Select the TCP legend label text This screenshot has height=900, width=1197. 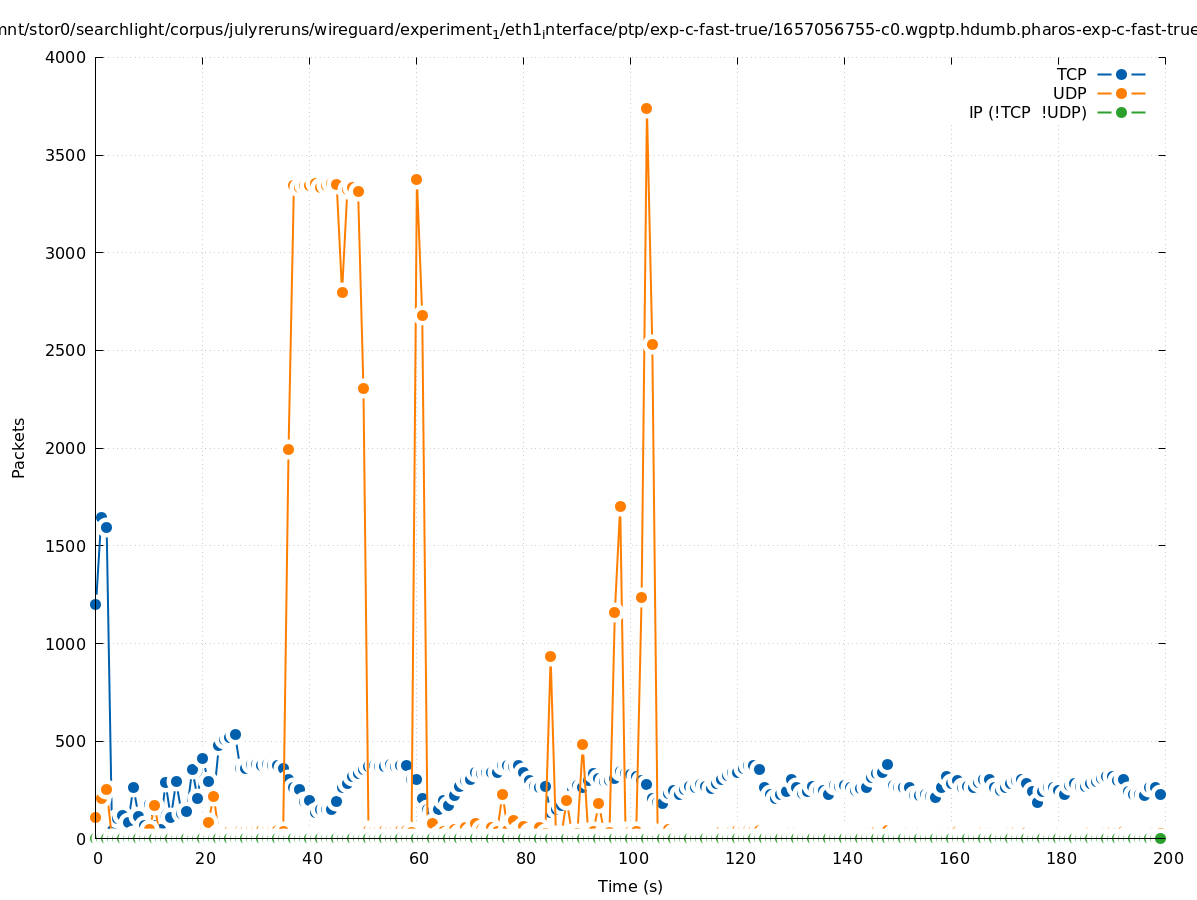click(x=1071, y=74)
